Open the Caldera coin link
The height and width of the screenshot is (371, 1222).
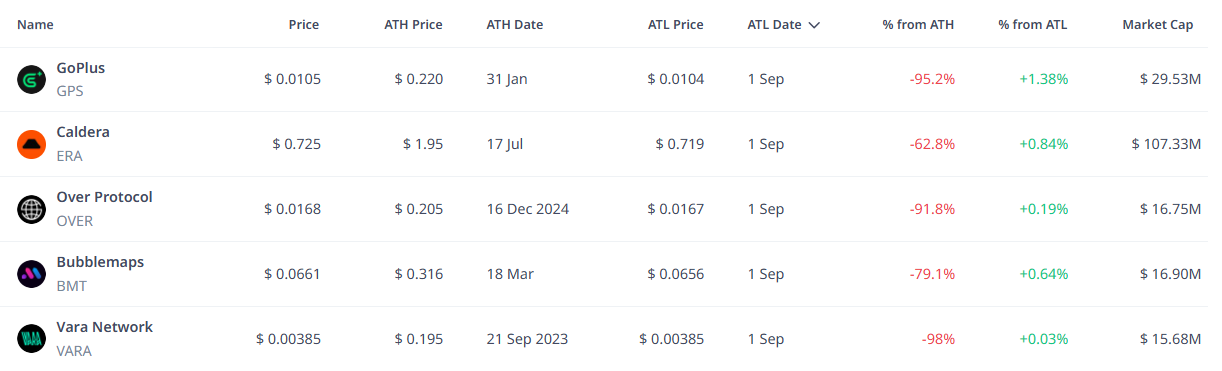[x=83, y=132]
